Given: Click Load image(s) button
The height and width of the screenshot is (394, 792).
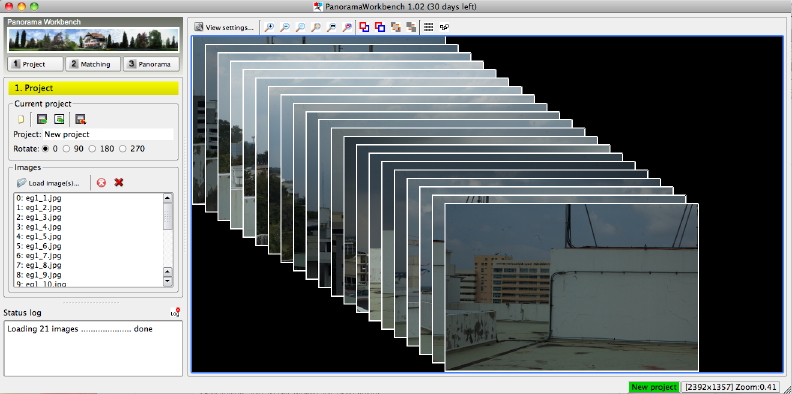Looking at the screenshot, I should (48, 183).
